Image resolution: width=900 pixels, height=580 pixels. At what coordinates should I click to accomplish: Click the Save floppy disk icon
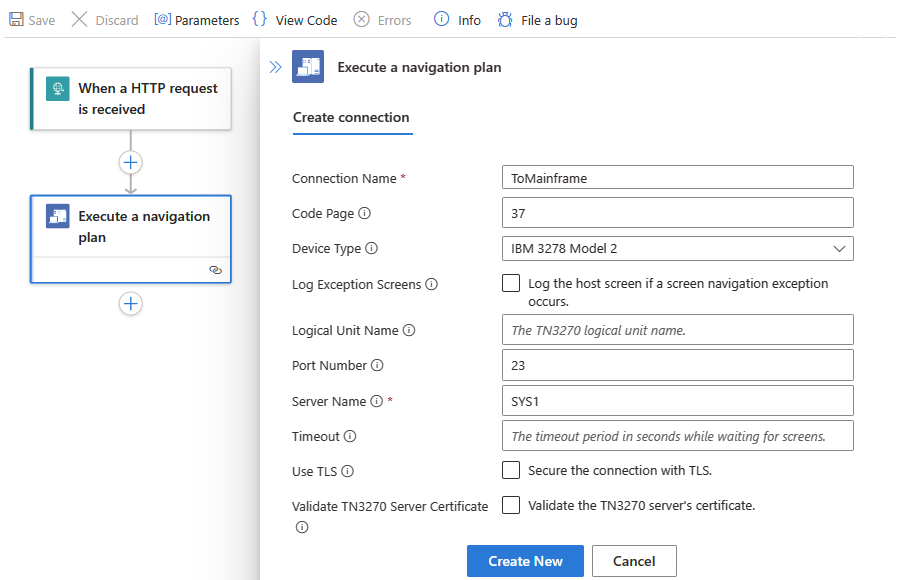(x=16, y=20)
